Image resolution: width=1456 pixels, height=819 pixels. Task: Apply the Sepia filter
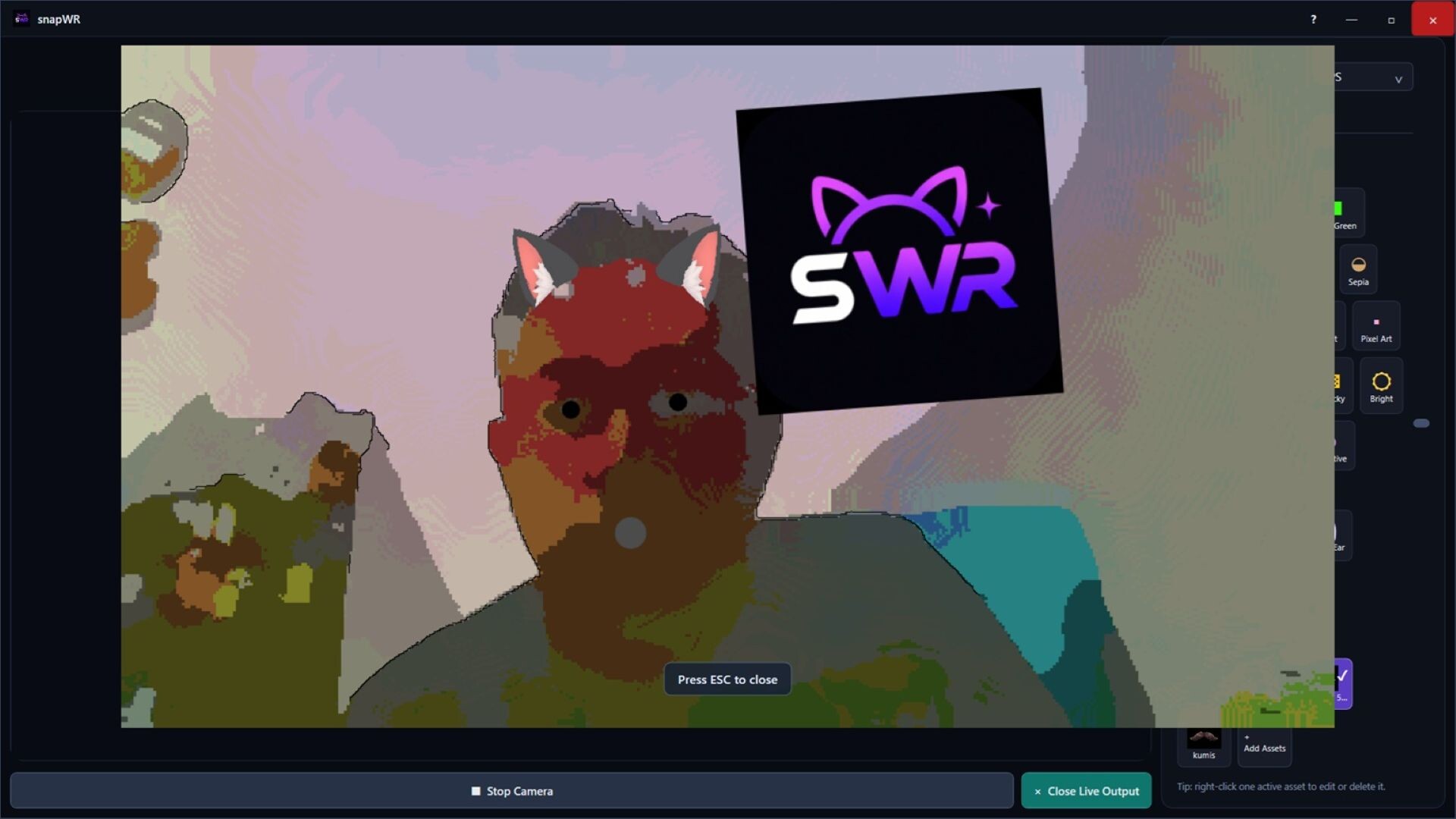[x=1358, y=270]
